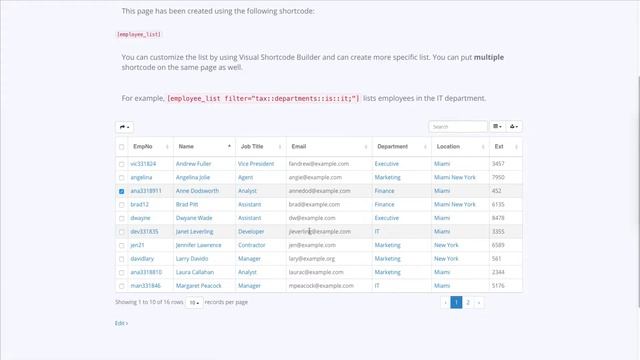
Task: Click email fandrew@example.com cell
Action: (319, 164)
